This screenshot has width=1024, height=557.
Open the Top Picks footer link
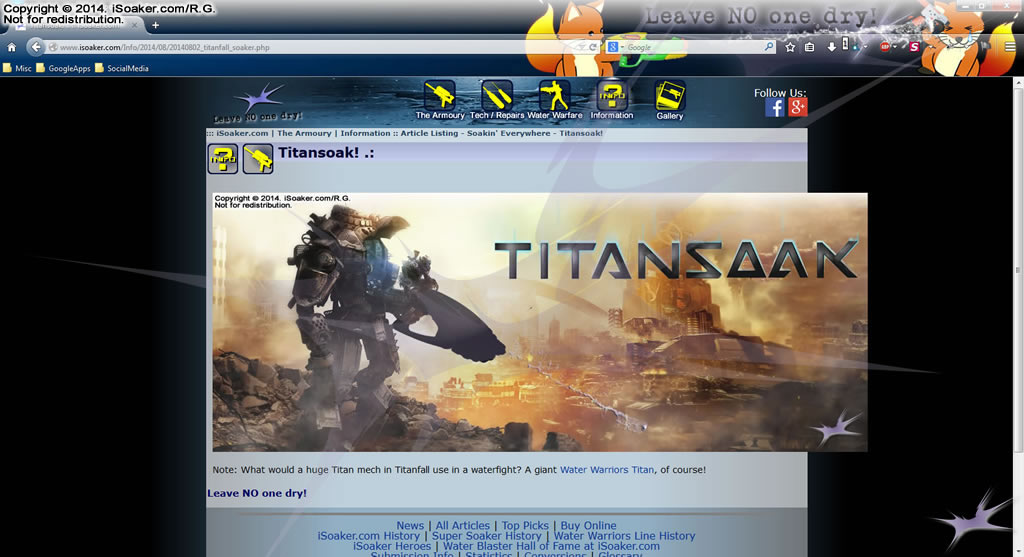[x=525, y=525]
